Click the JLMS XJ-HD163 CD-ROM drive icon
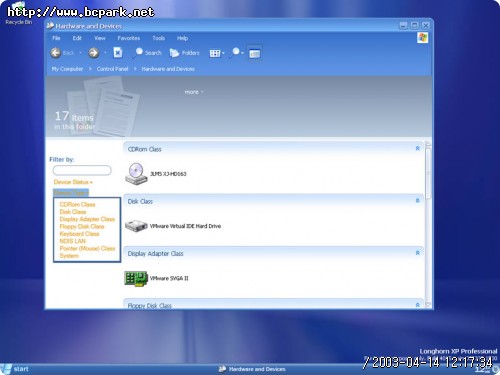 pyautogui.click(x=136, y=174)
